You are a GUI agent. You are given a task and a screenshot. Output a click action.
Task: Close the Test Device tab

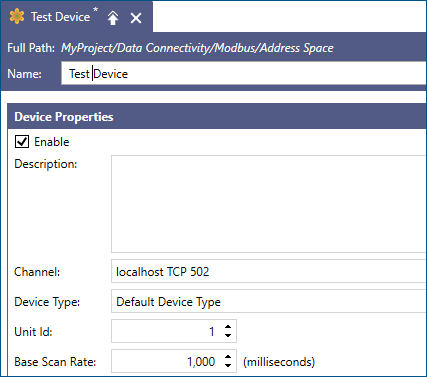[x=136, y=18]
